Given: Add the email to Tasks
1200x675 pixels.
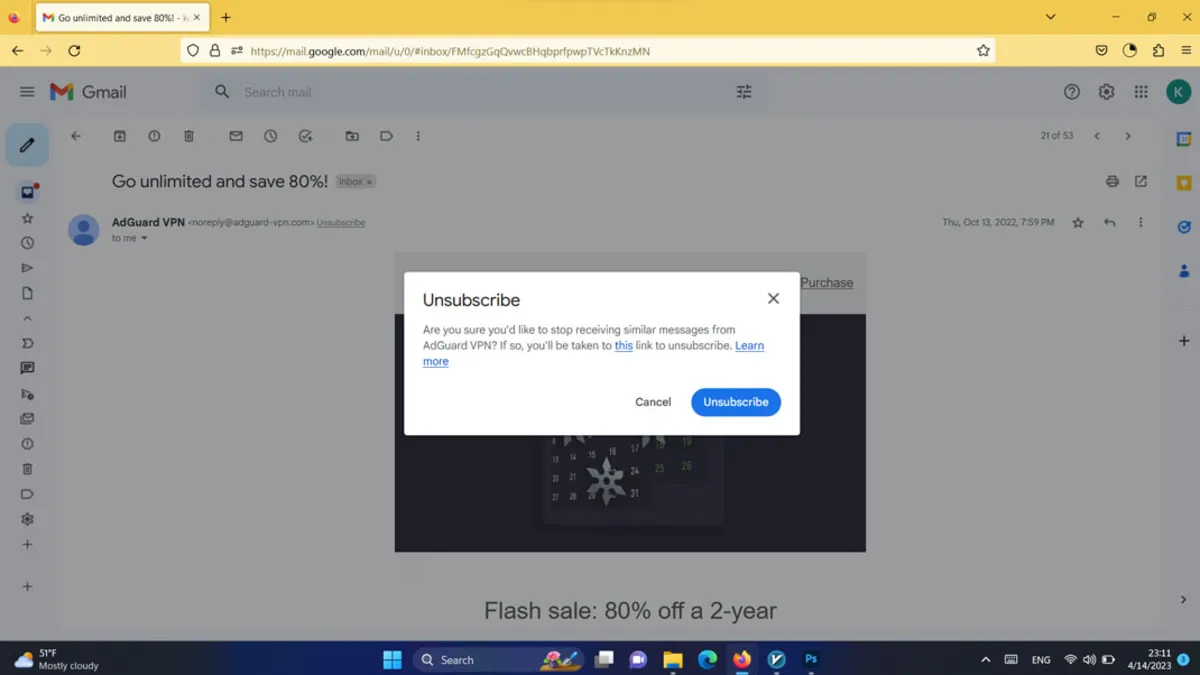Looking at the screenshot, I should (x=306, y=135).
